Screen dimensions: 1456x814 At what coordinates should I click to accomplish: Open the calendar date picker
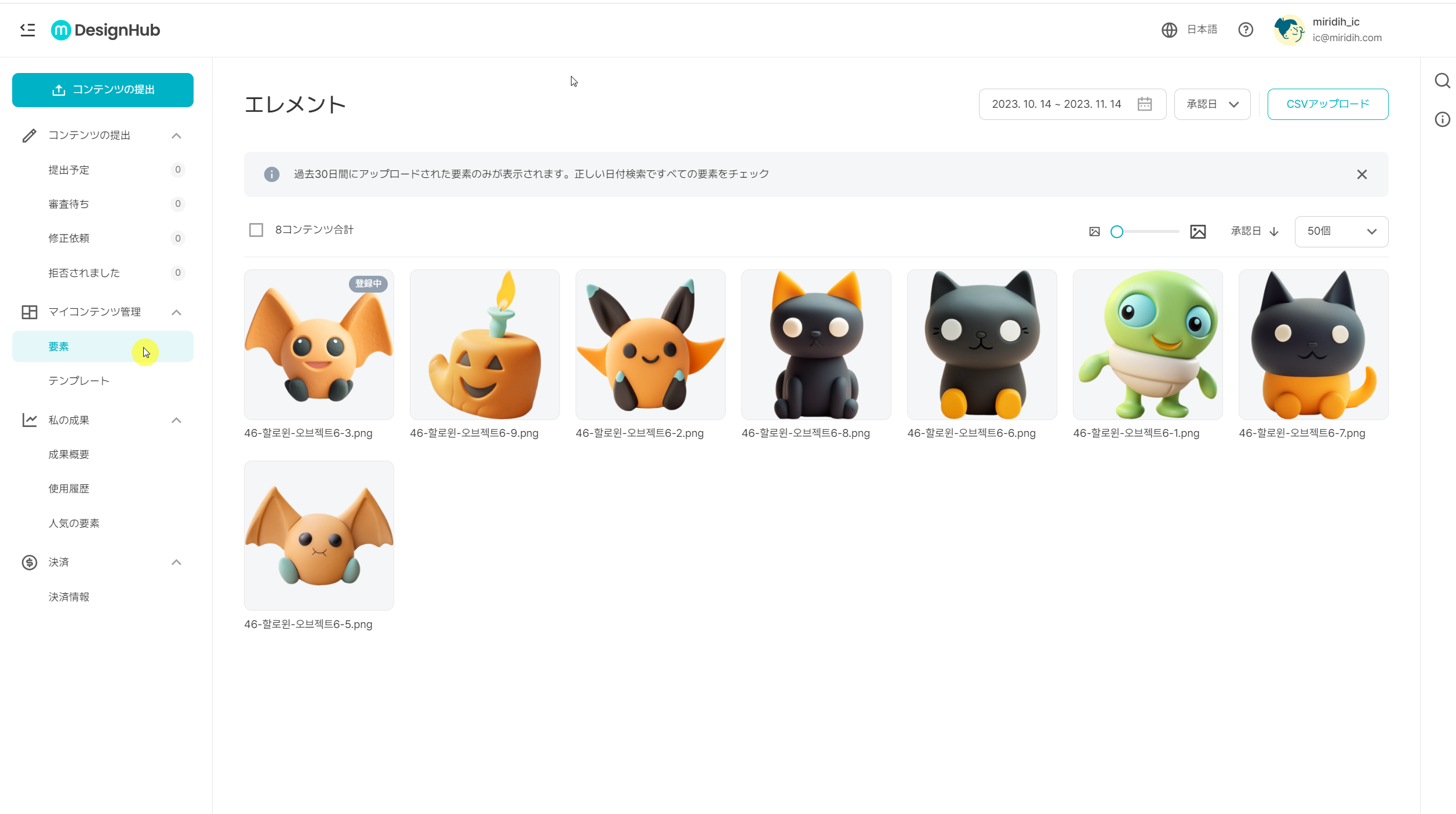coord(1145,104)
